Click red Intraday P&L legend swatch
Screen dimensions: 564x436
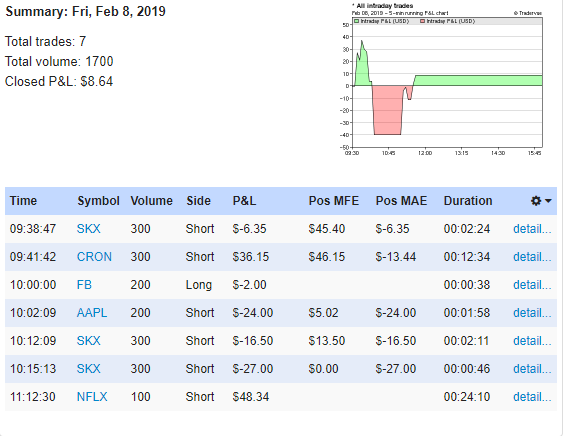click(423, 21)
